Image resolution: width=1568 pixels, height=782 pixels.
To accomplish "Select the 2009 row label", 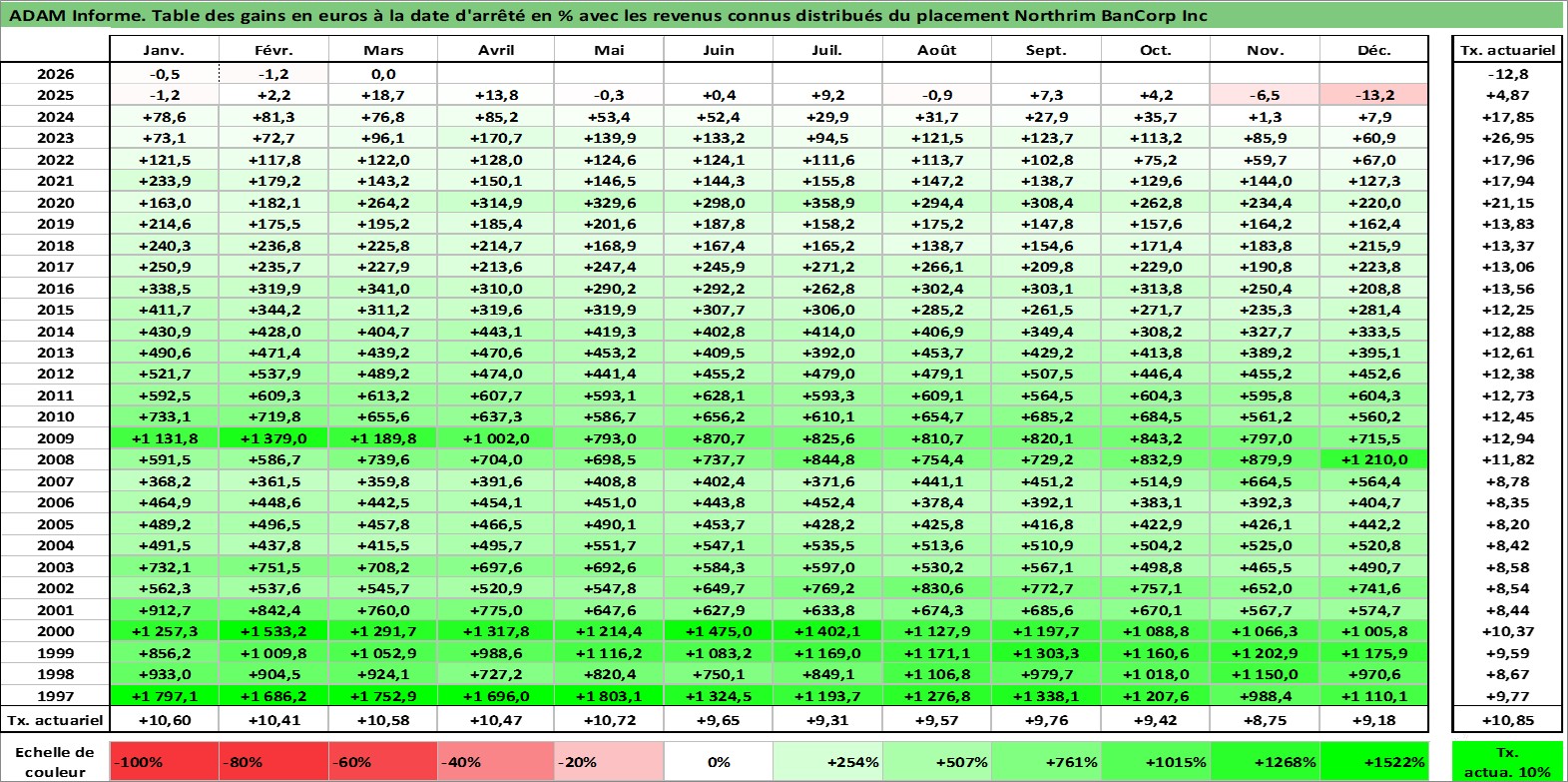I will coord(55,438).
